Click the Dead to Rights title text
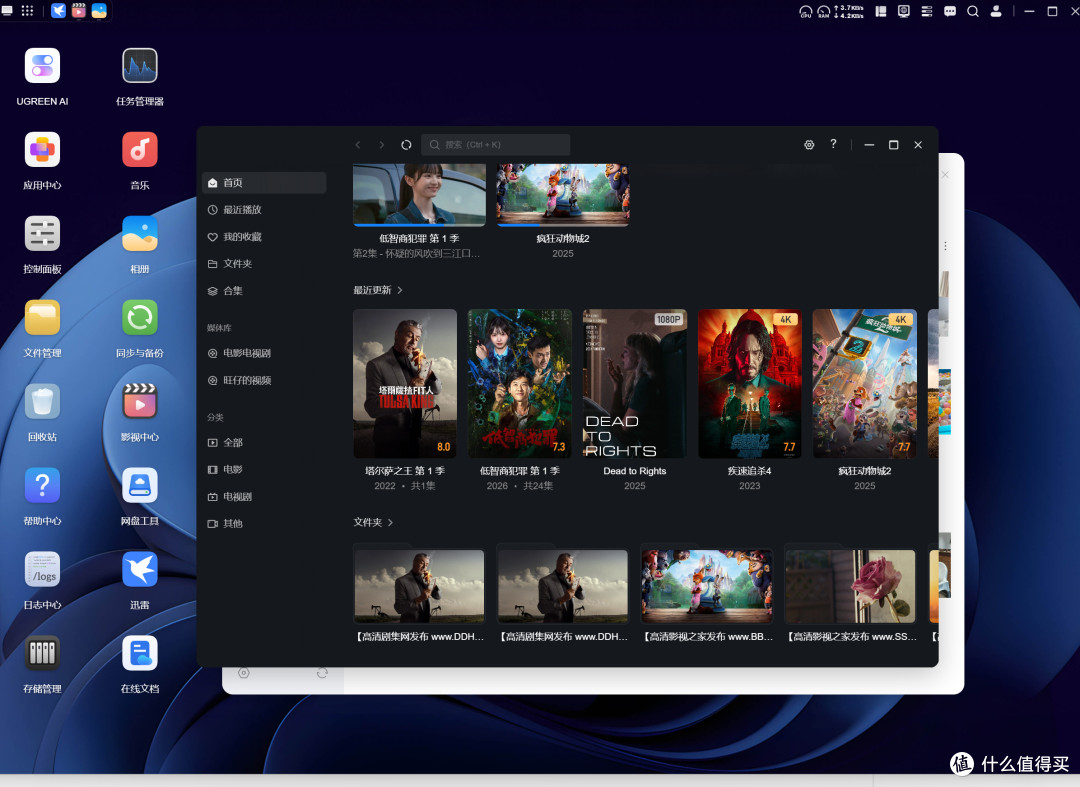The height and width of the screenshot is (787, 1080). coord(634,471)
